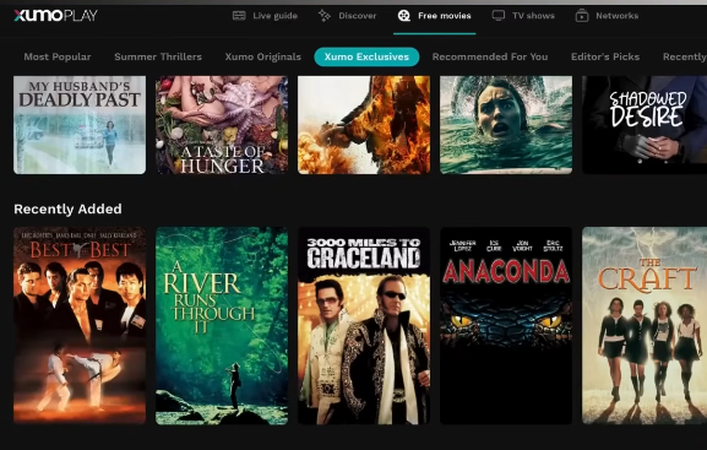
Task: Select the Most Popular category
Action: (x=57, y=57)
